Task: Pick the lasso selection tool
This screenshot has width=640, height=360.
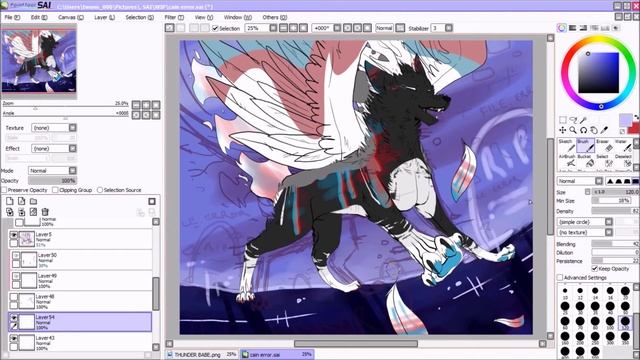Action: 573,120
